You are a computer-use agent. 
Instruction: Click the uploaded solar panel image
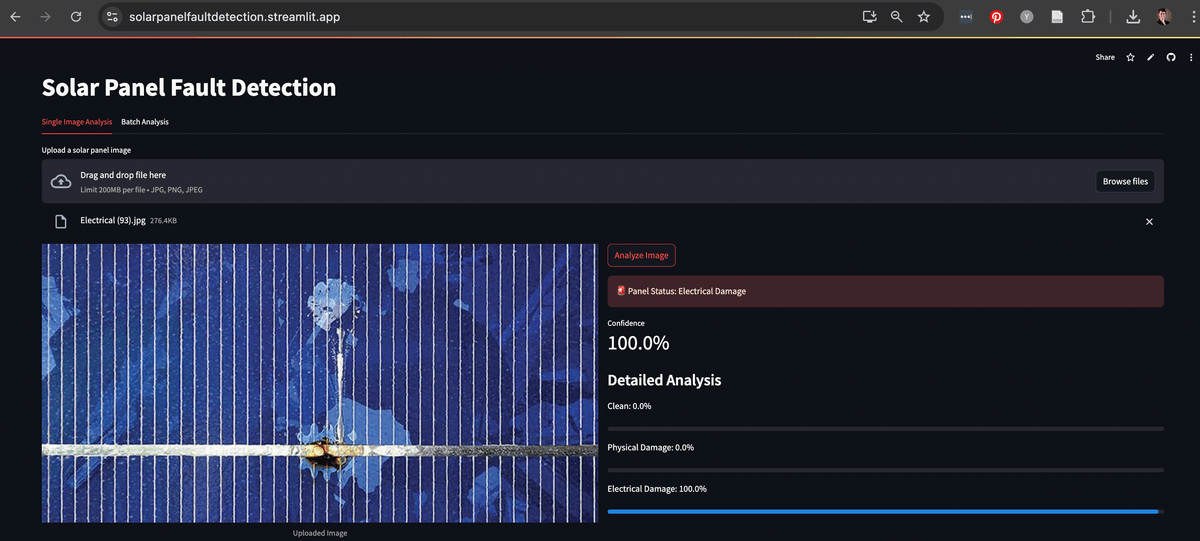pos(319,382)
